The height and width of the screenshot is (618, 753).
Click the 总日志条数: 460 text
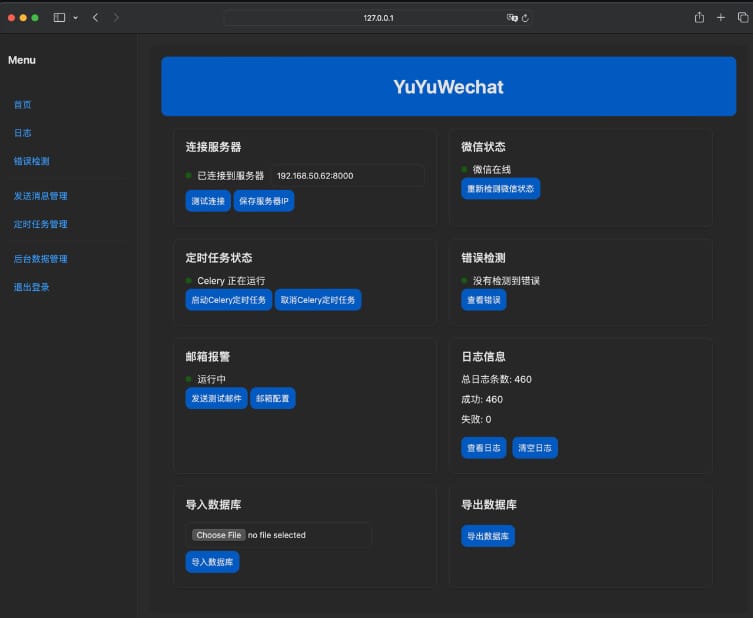coord(497,379)
